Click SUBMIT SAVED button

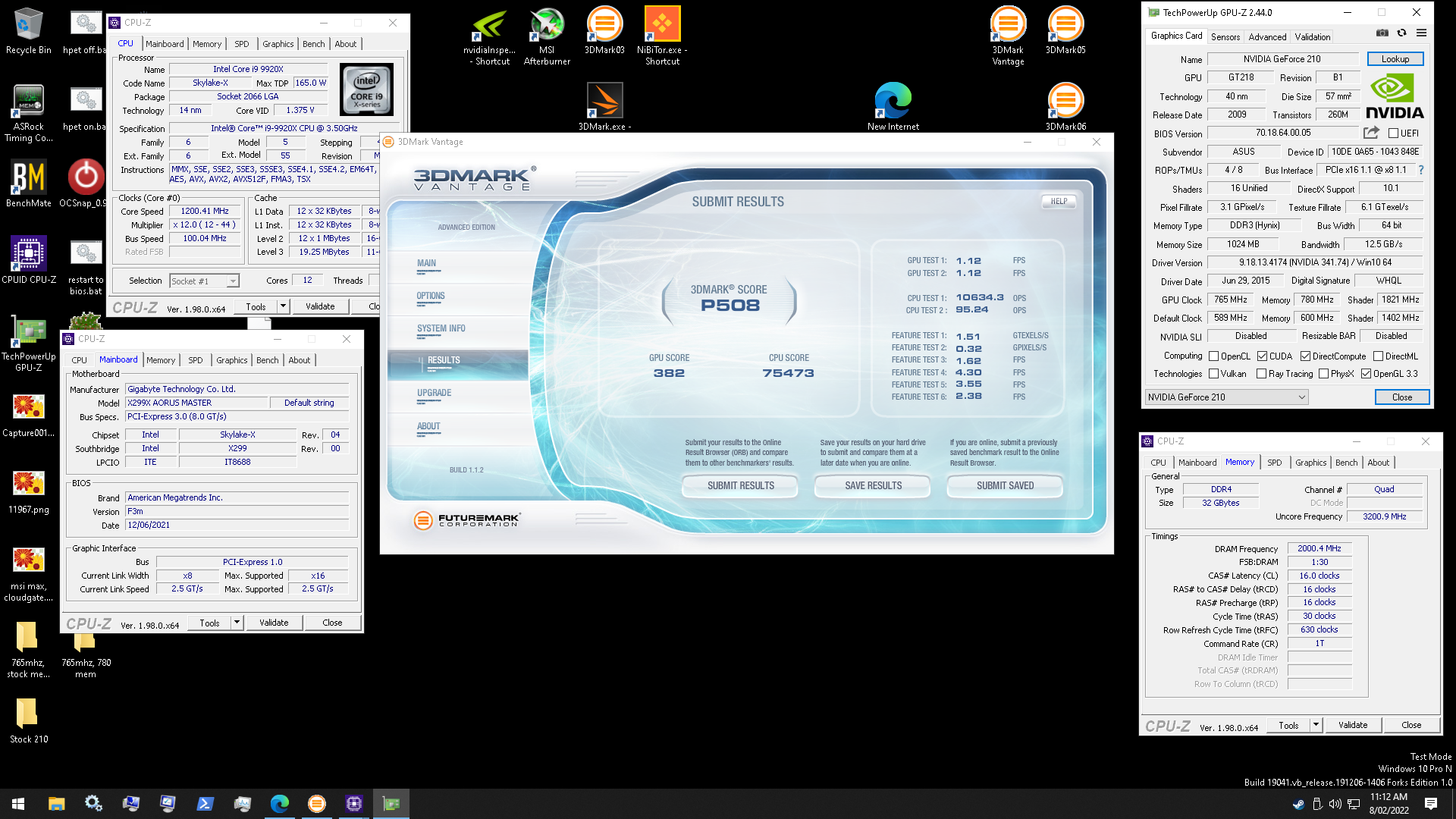[1006, 486]
